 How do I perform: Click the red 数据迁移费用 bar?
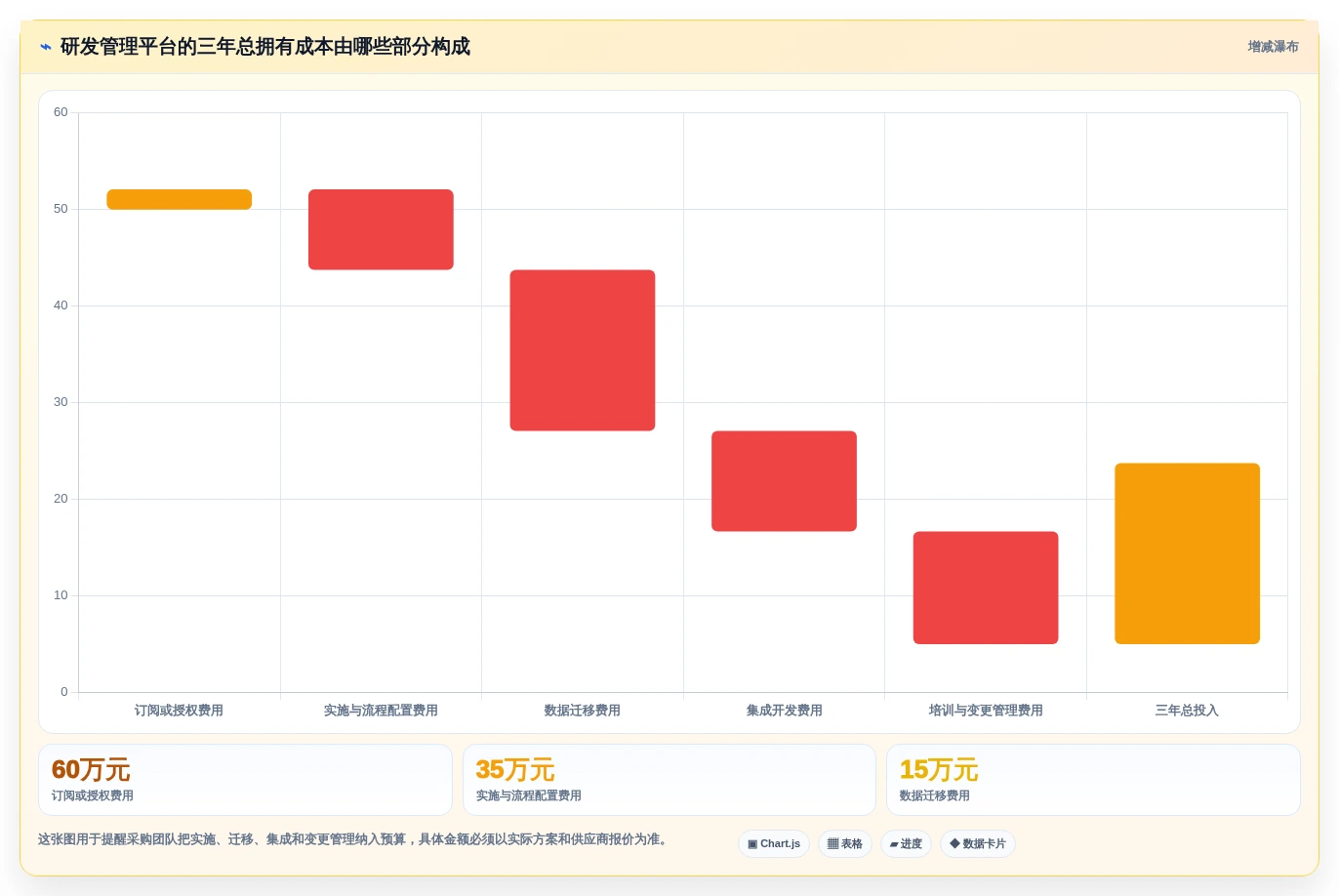pyautogui.click(x=583, y=350)
